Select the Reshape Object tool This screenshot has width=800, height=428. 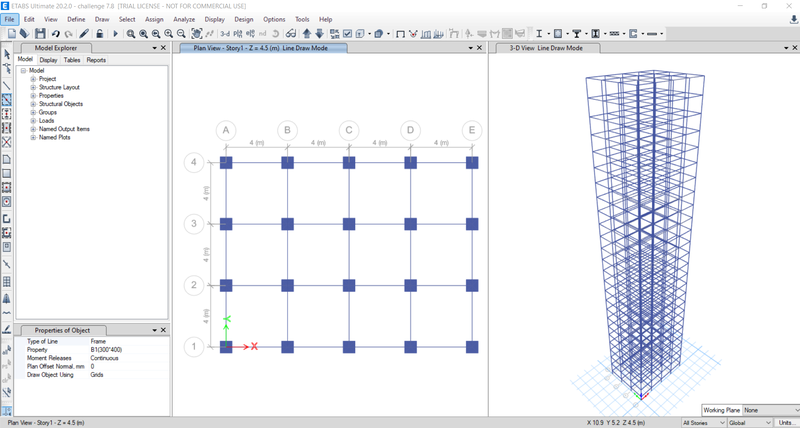(x=7, y=68)
